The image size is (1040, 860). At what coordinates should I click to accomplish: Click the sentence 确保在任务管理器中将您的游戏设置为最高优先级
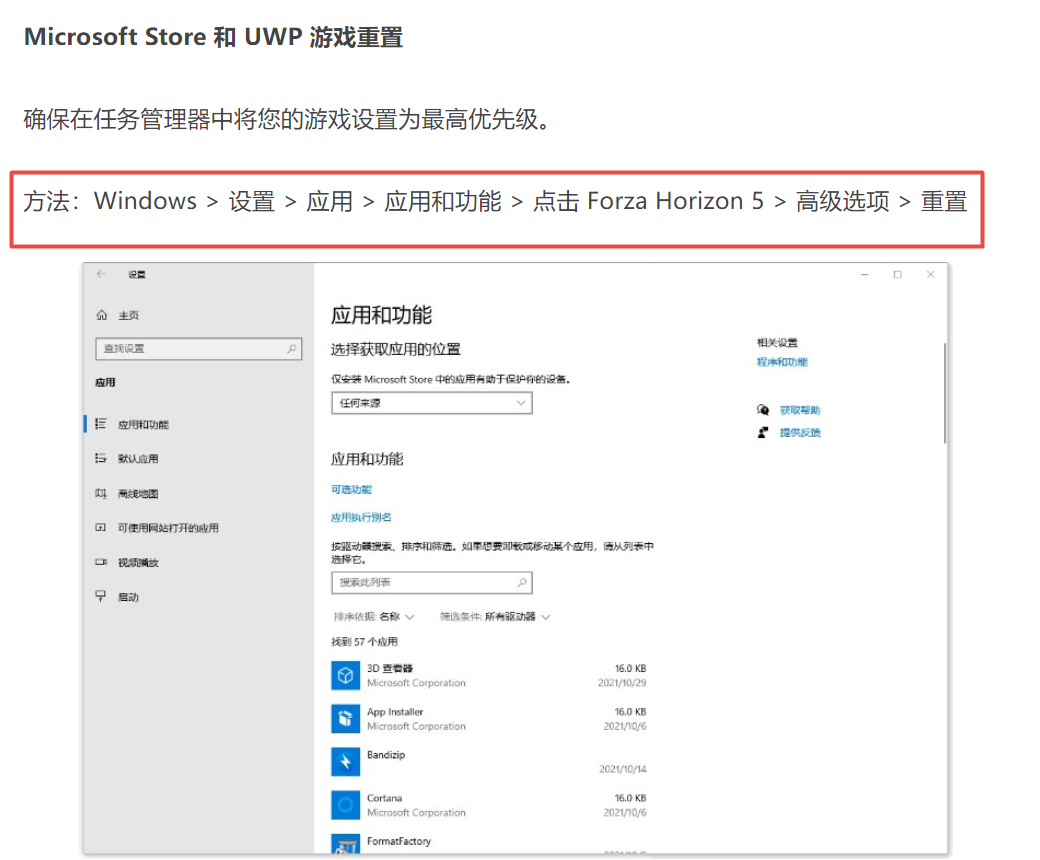pos(287,119)
